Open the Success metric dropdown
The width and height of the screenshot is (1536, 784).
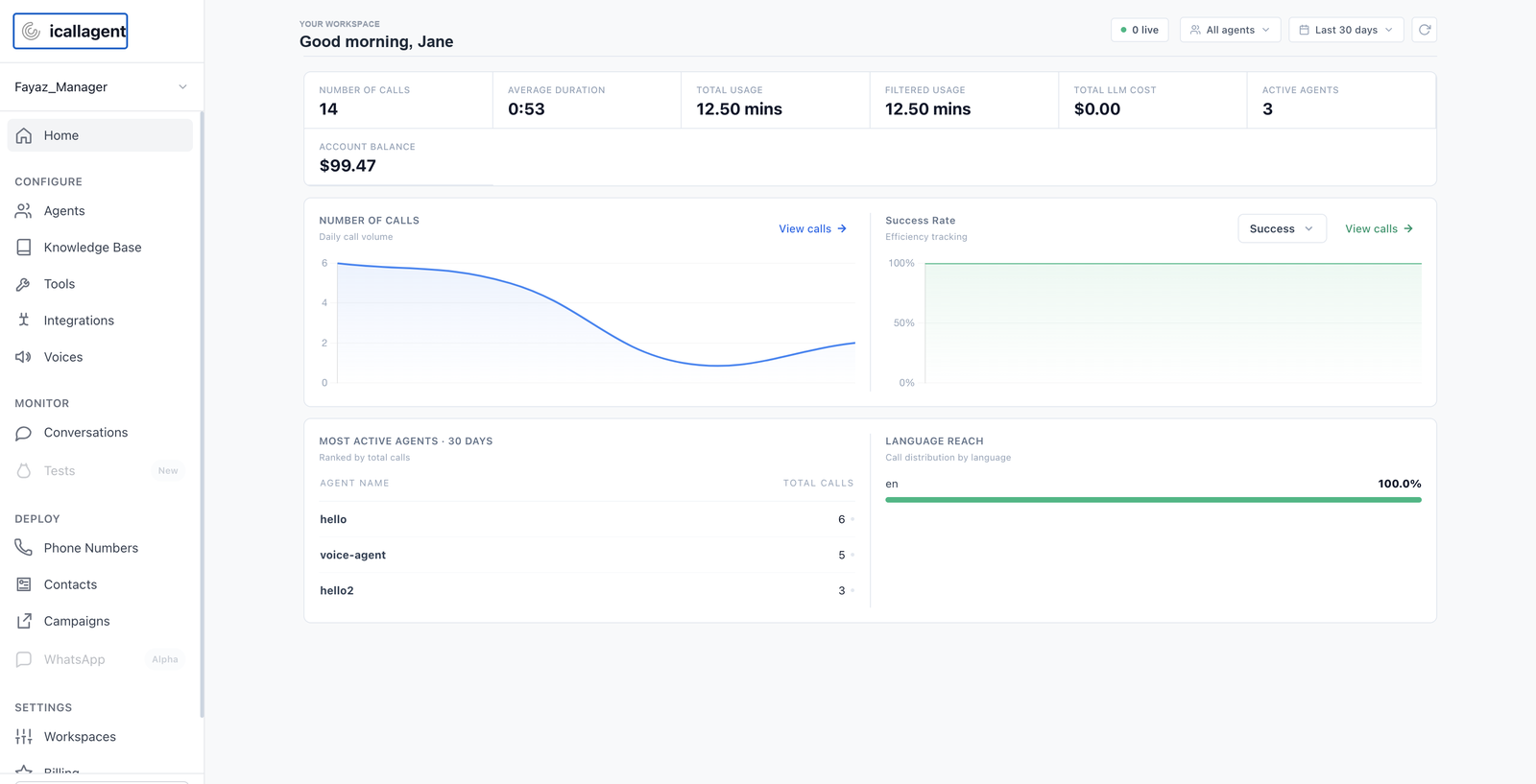point(1282,228)
